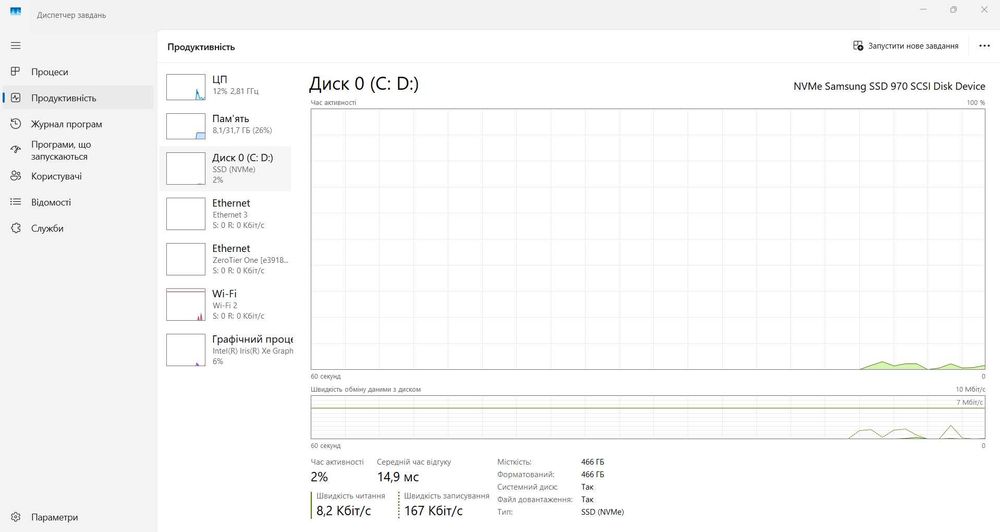Switch to Журнал програм page

click(78, 124)
